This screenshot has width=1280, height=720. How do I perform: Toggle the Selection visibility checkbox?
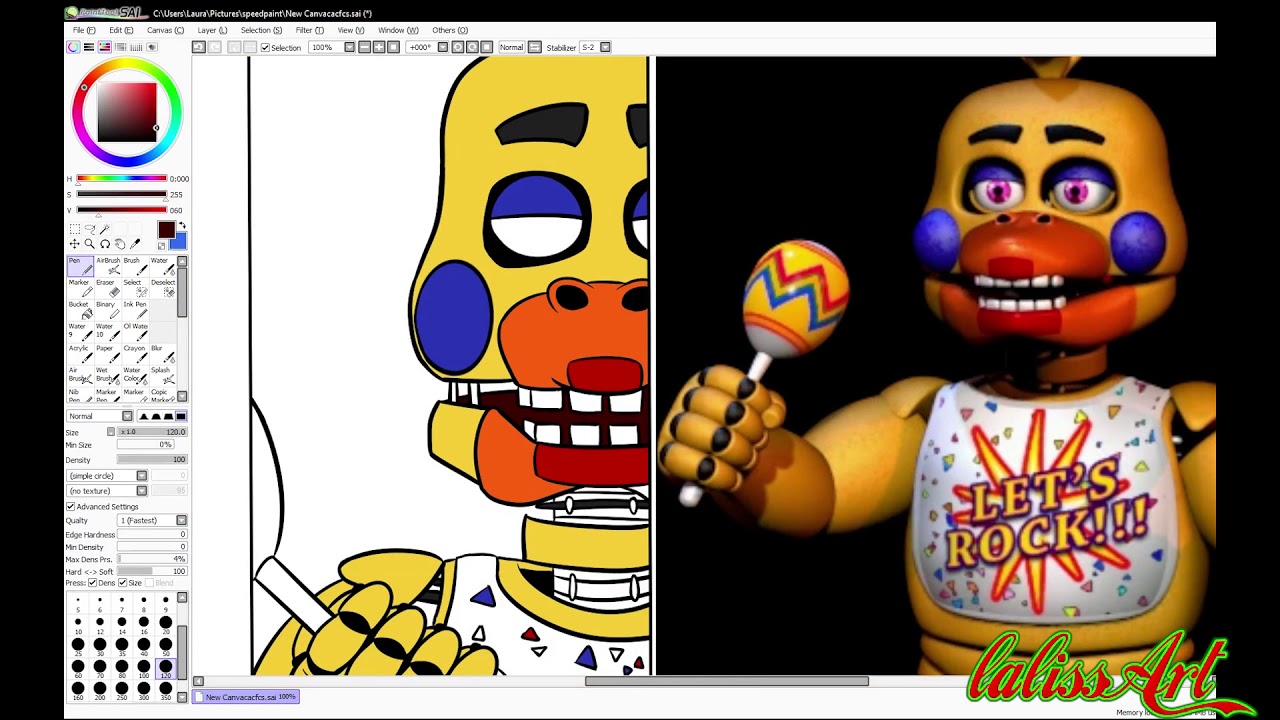pyautogui.click(x=265, y=47)
